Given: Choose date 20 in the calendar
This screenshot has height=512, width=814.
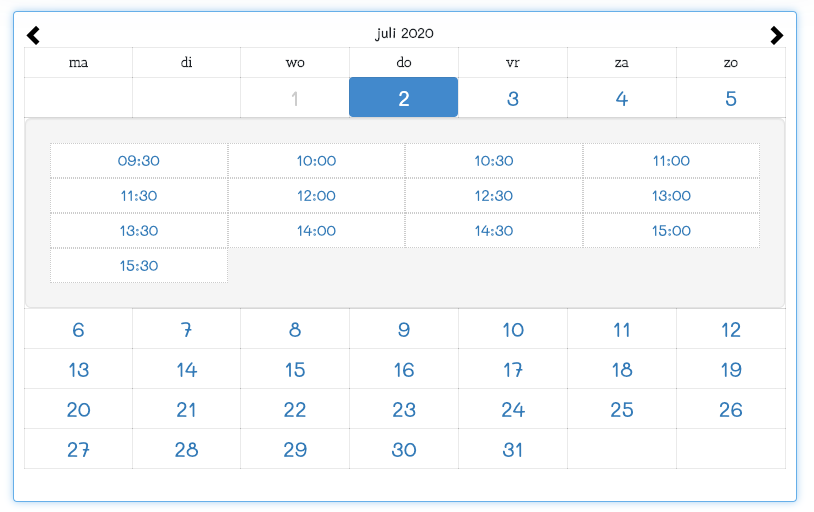Looking at the screenshot, I should [78, 409].
